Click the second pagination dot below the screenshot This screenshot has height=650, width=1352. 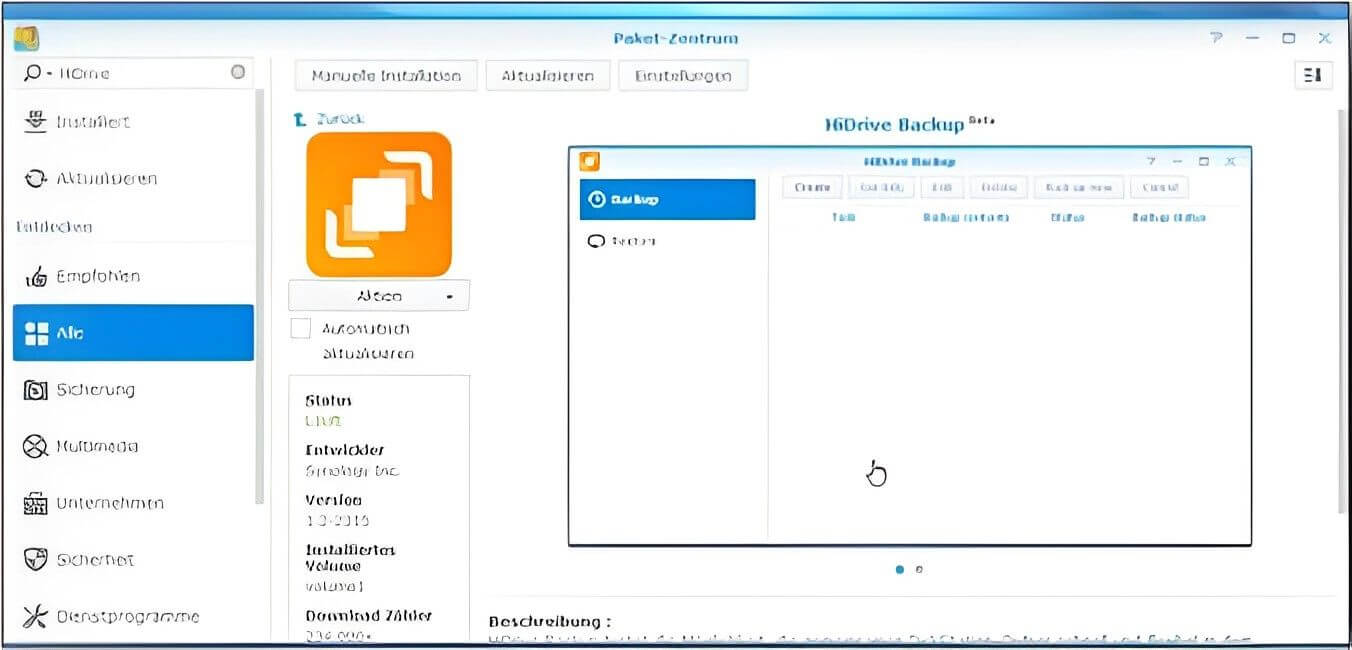(918, 568)
